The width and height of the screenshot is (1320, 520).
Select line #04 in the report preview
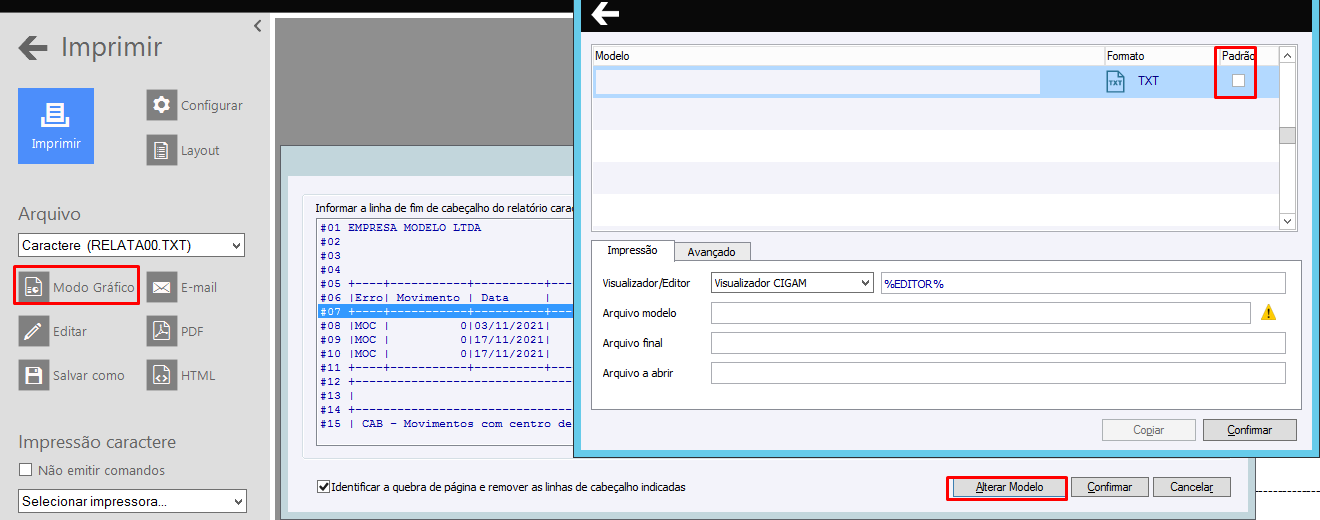coord(443,269)
